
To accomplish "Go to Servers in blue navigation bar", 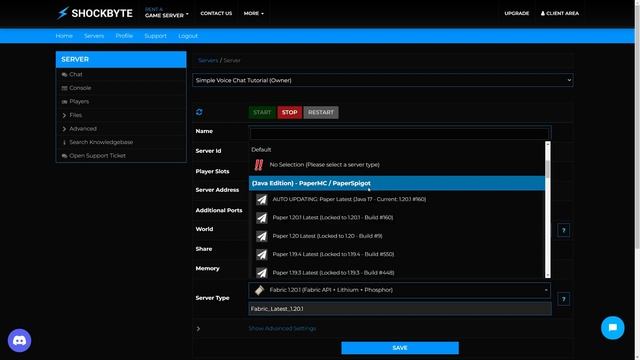I will (94, 36).
